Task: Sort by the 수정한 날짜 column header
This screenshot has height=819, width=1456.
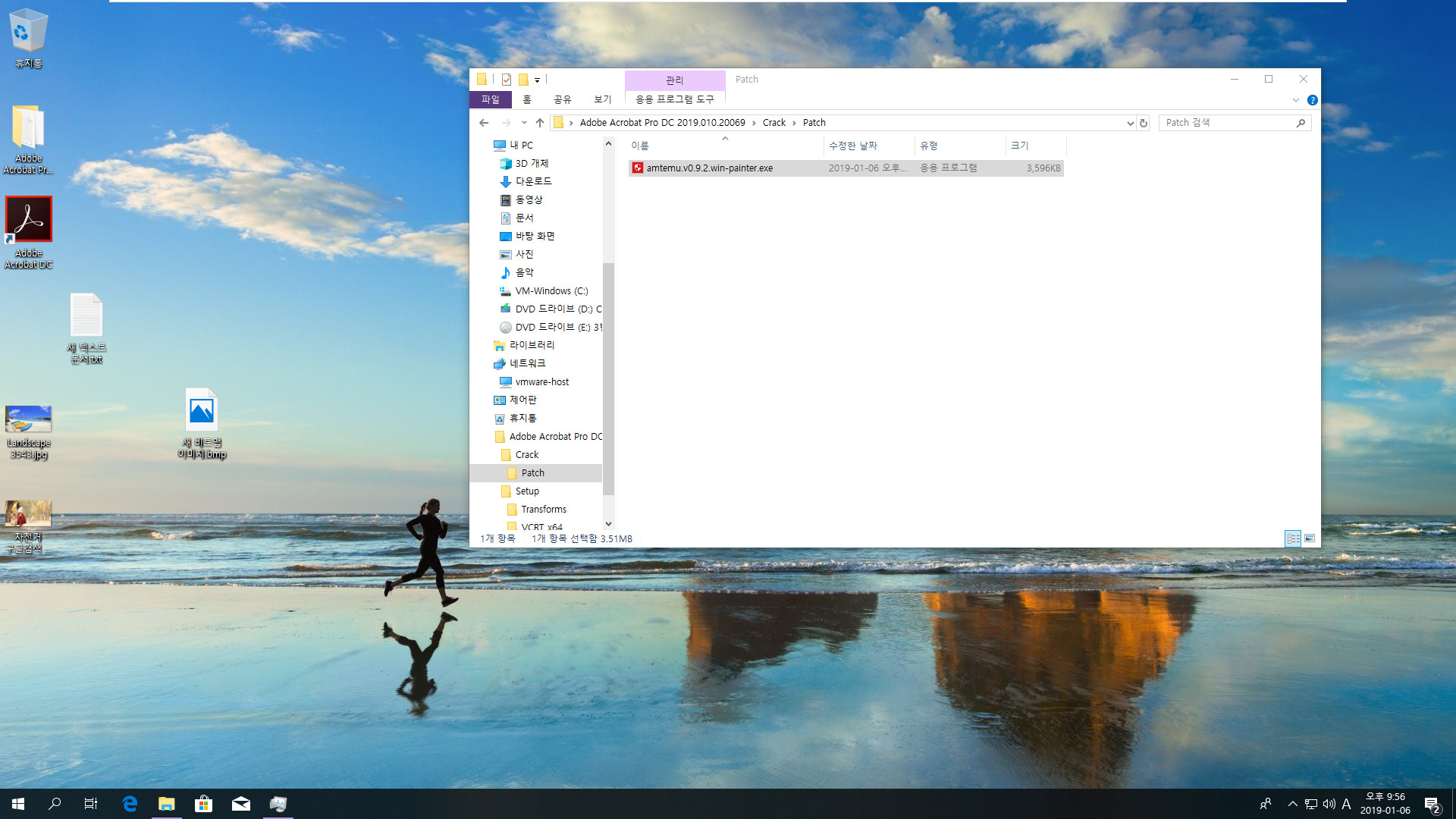Action: coord(869,146)
